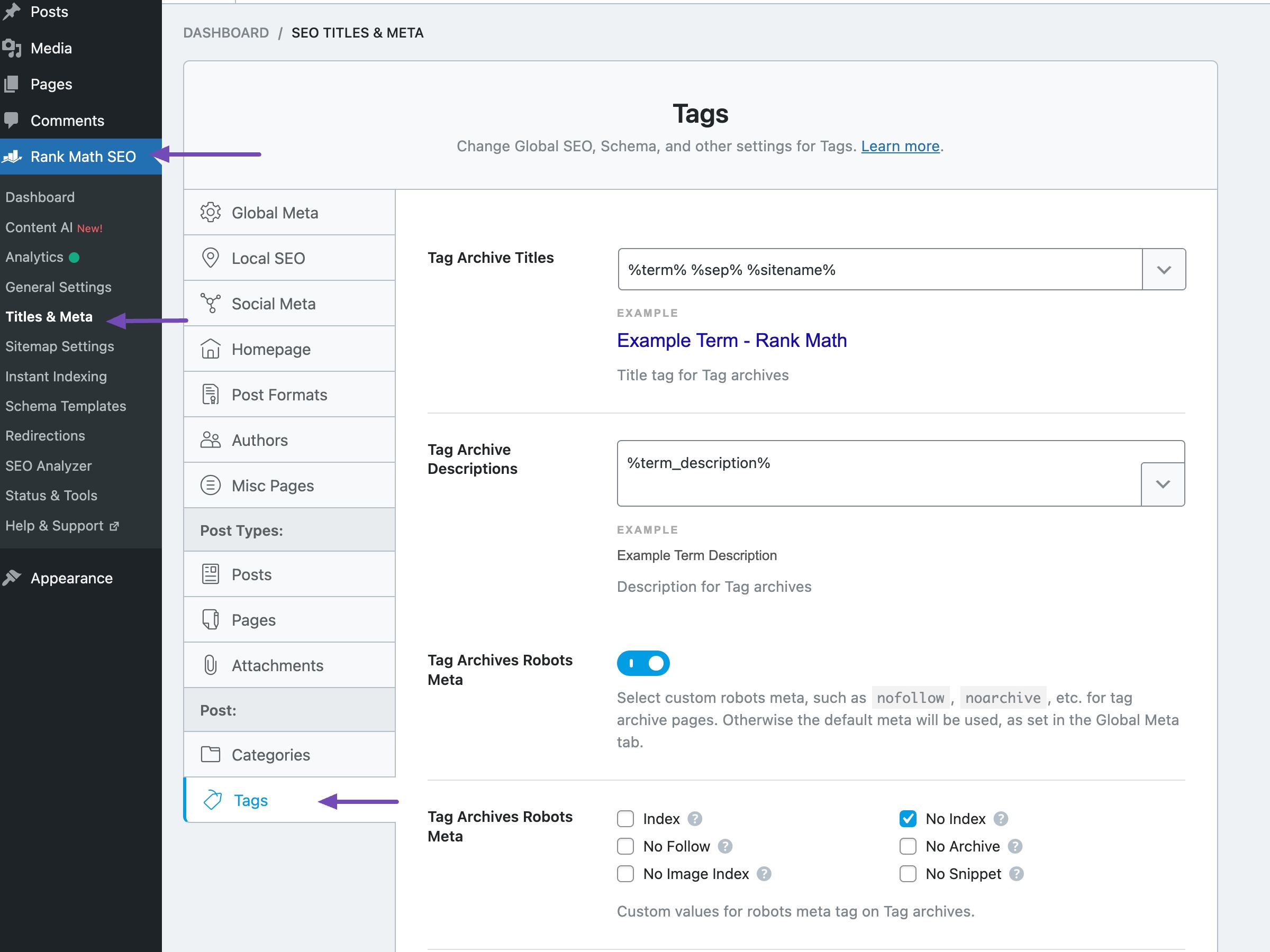Open Sitemap Settings in Rank Math submenu
This screenshot has width=1270, height=952.
click(x=60, y=346)
